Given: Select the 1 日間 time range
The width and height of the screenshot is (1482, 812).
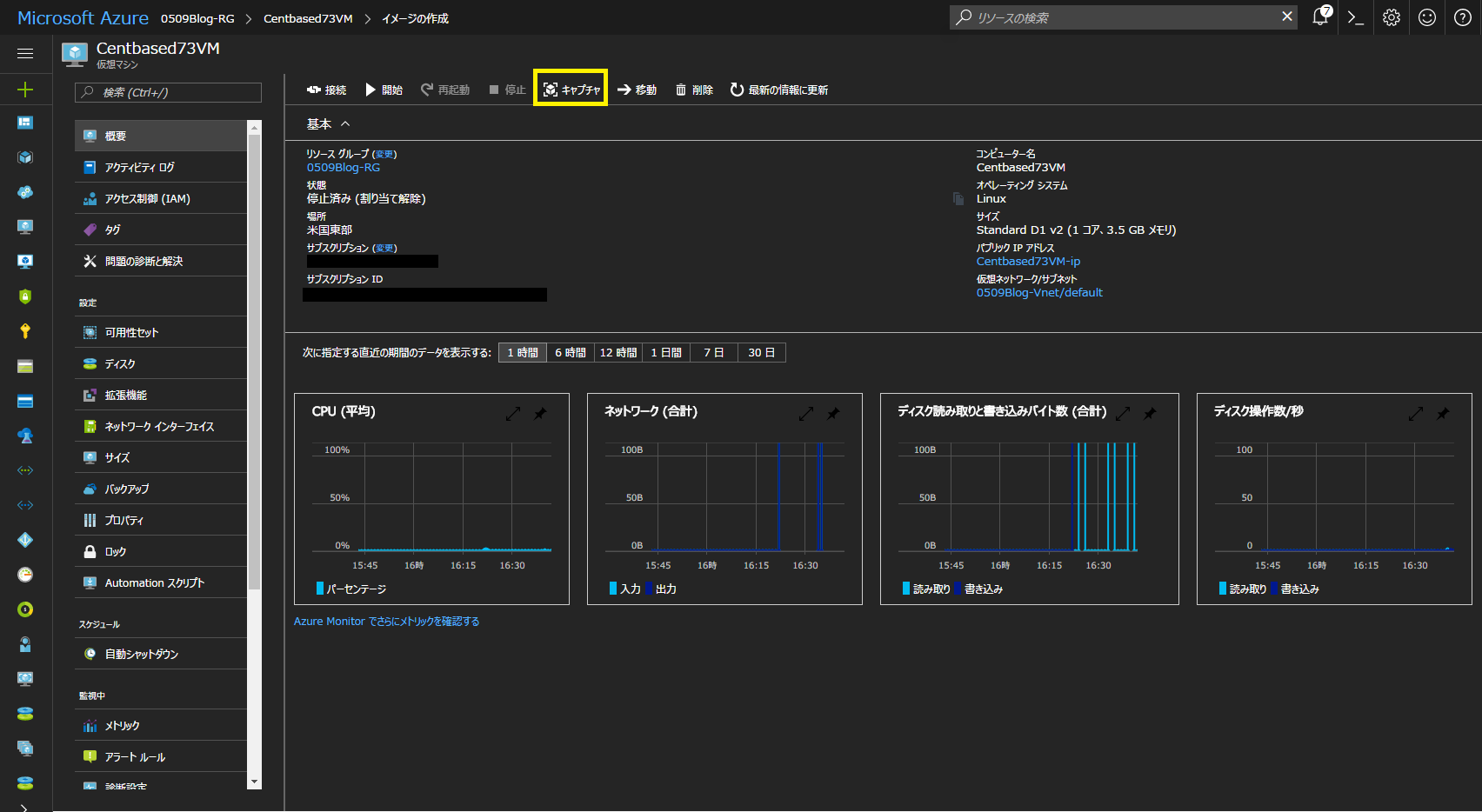Looking at the screenshot, I should coord(666,352).
